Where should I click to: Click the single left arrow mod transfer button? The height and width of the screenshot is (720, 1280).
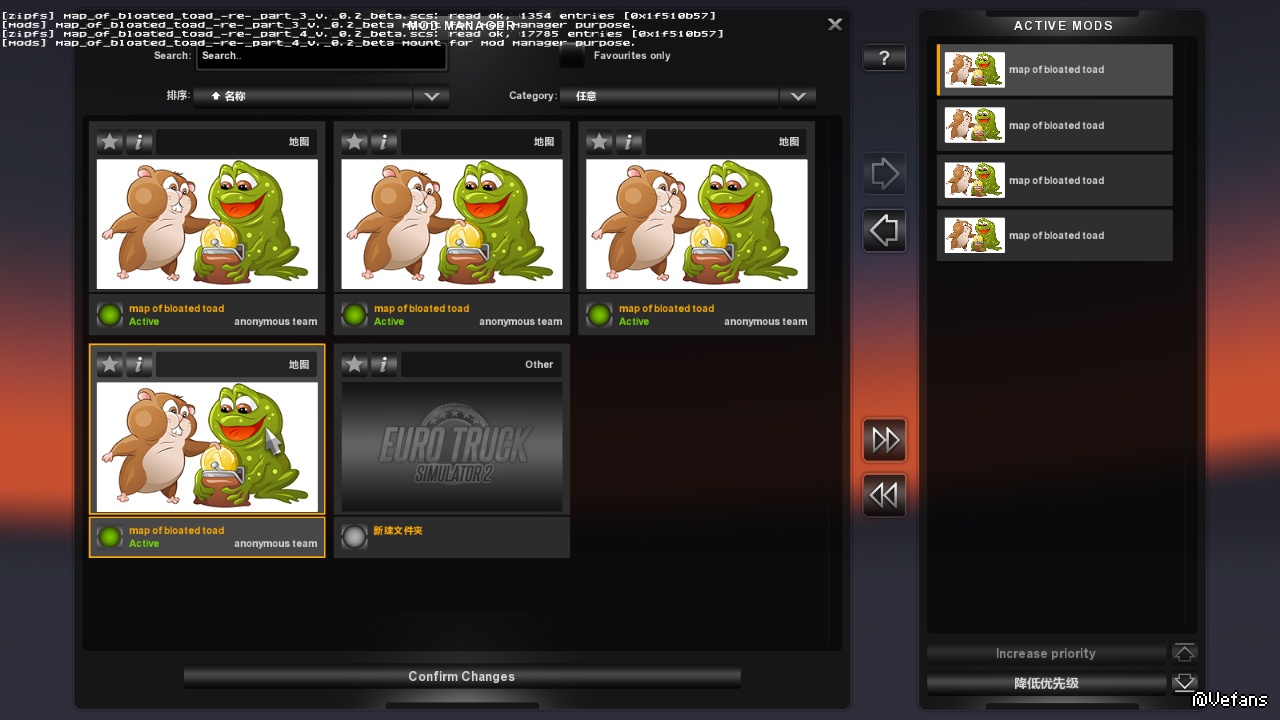(885, 231)
